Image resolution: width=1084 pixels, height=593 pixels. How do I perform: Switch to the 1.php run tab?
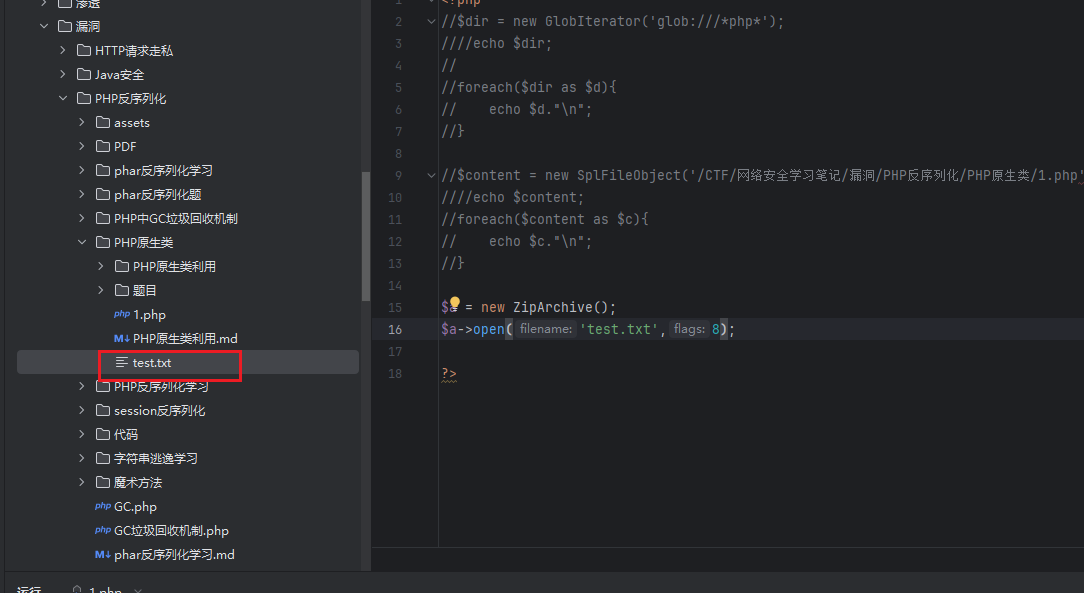click(105, 590)
